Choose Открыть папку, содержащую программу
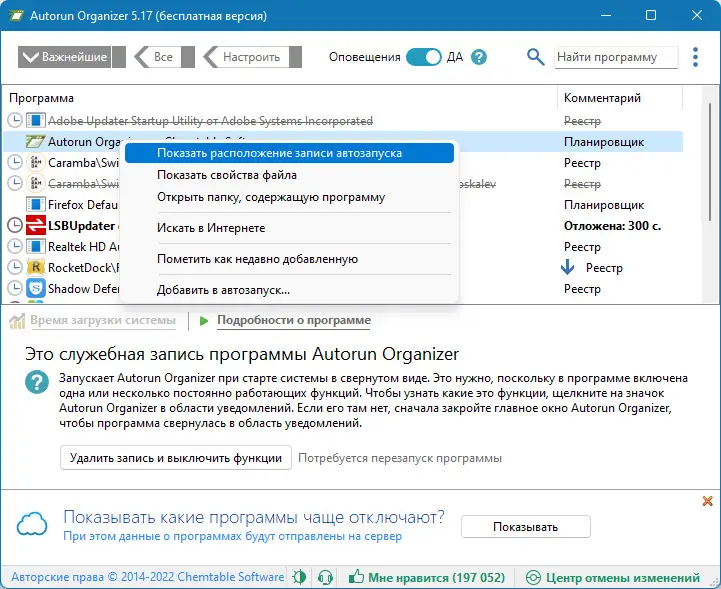The image size is (721, 589). pos(289,197)
